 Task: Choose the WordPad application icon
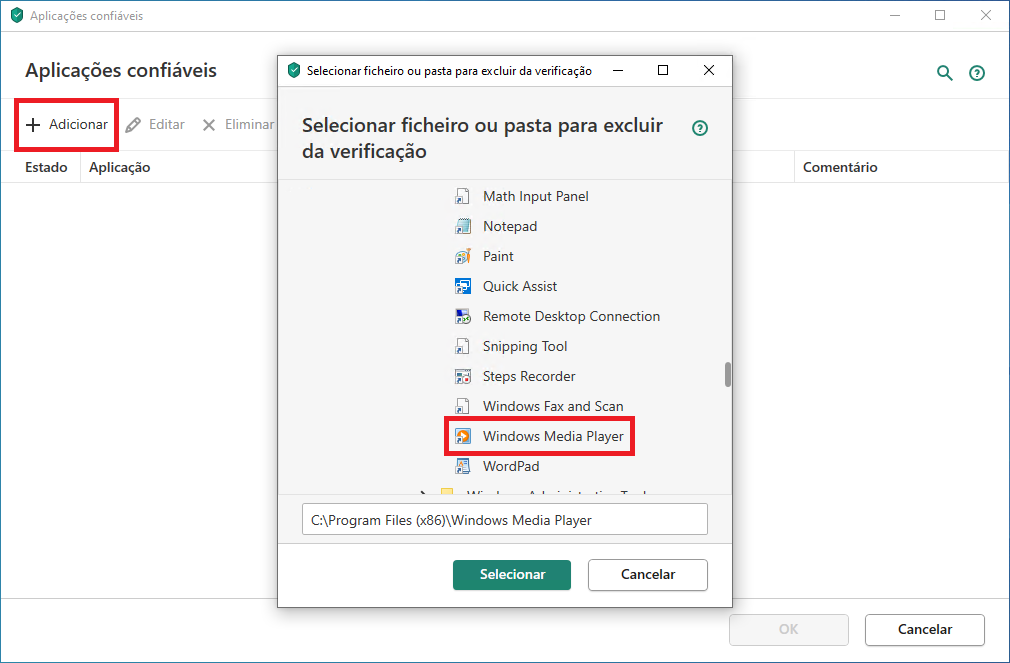(462, 466)
